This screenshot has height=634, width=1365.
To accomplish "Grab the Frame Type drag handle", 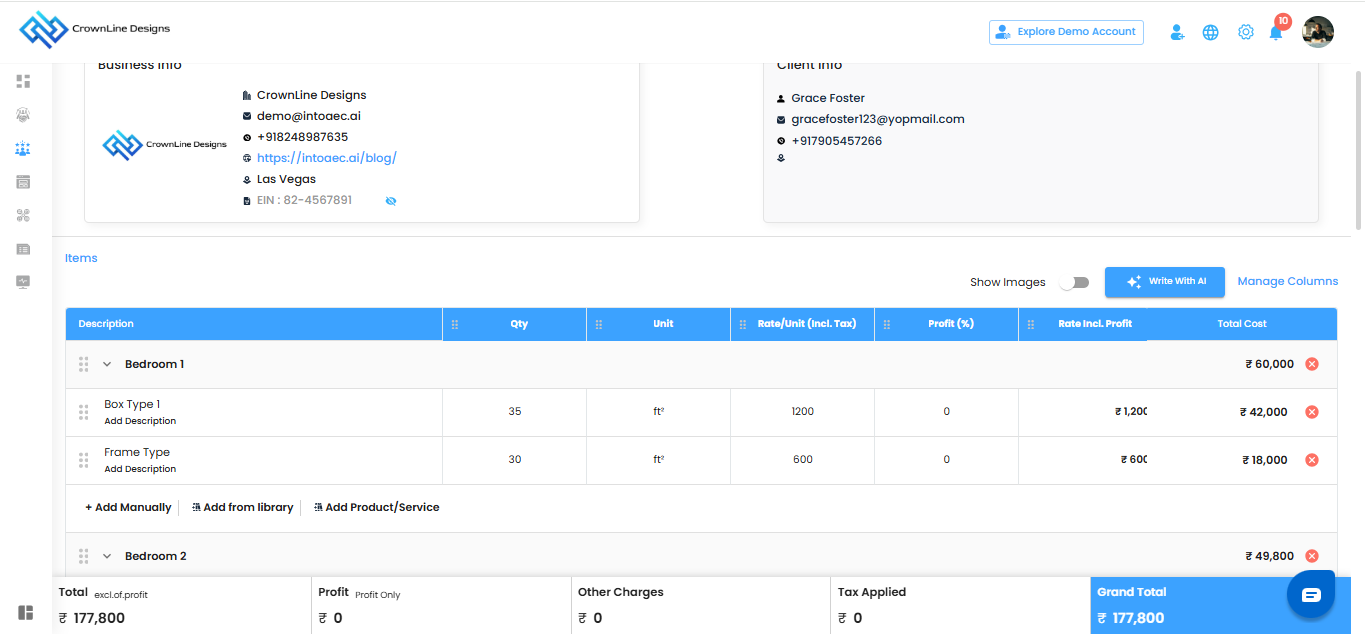I will pyautogui.click(x=84, y=460).
